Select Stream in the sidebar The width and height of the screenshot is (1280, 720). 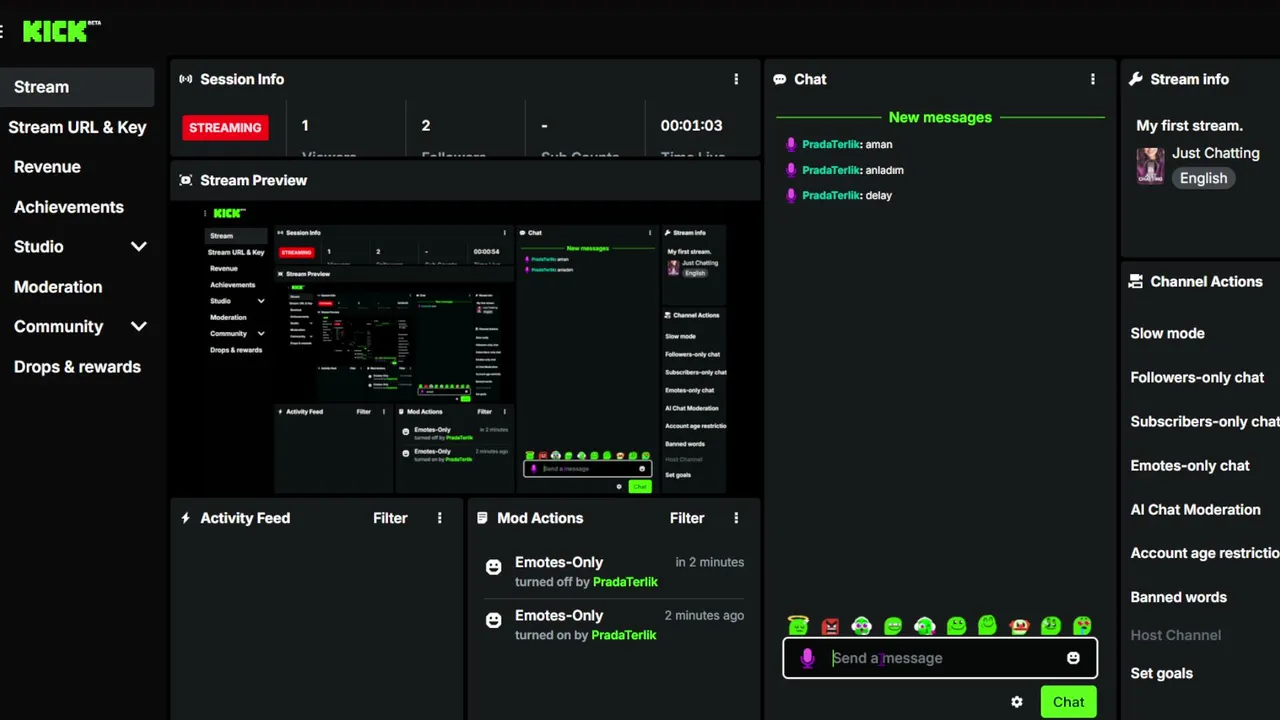tap(77, 87)
